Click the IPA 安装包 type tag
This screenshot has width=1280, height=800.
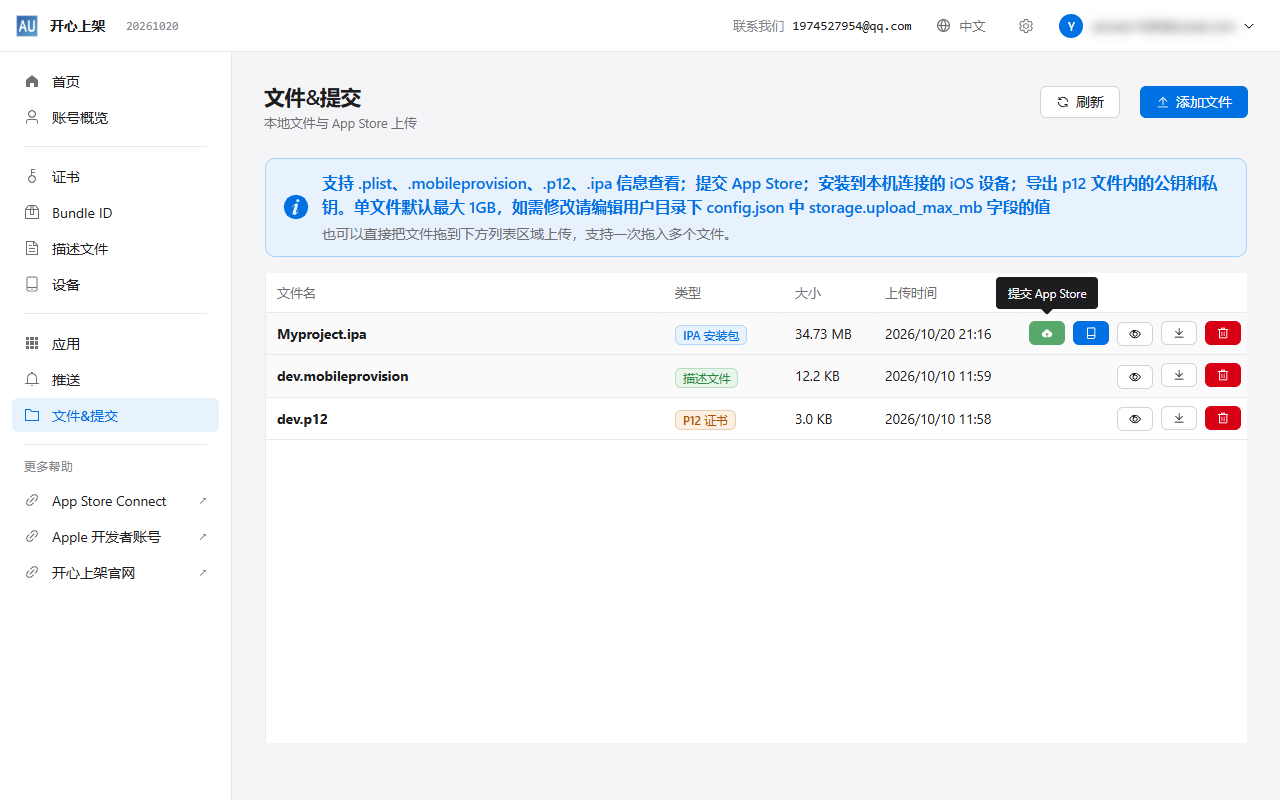pyautogui.click(x=711, y=335)
